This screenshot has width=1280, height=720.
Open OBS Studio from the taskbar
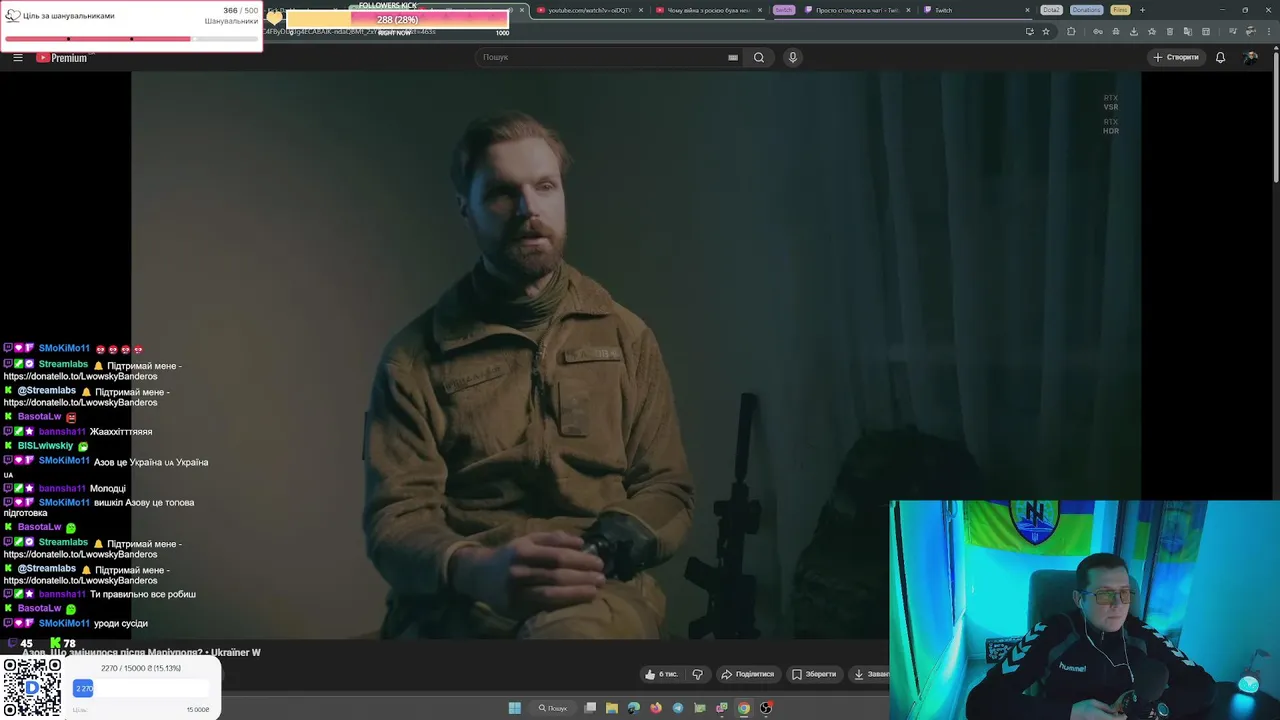(x=766, y=708)
